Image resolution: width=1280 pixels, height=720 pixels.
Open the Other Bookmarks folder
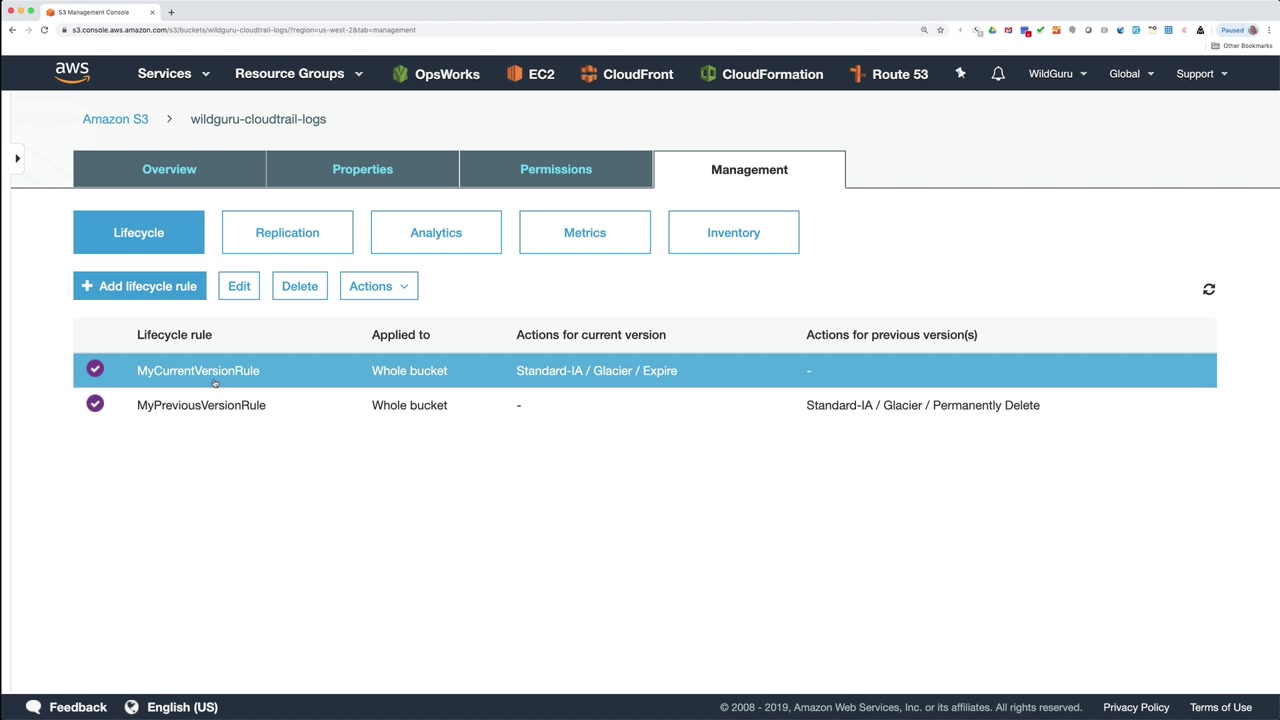(1242, 46)
